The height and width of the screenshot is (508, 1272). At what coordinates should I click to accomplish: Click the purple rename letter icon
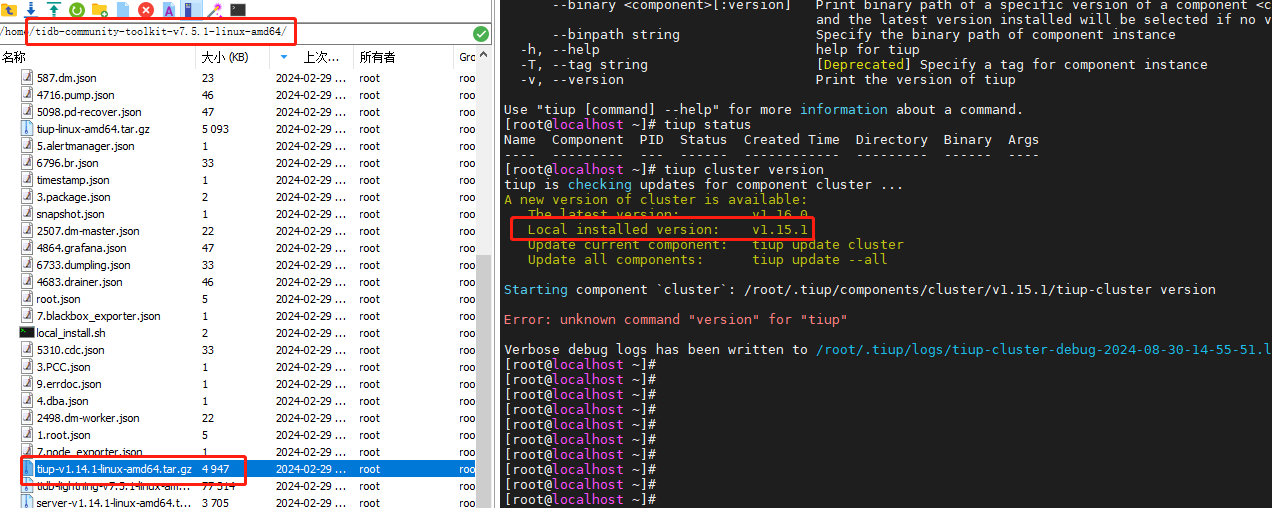point(169,9)
